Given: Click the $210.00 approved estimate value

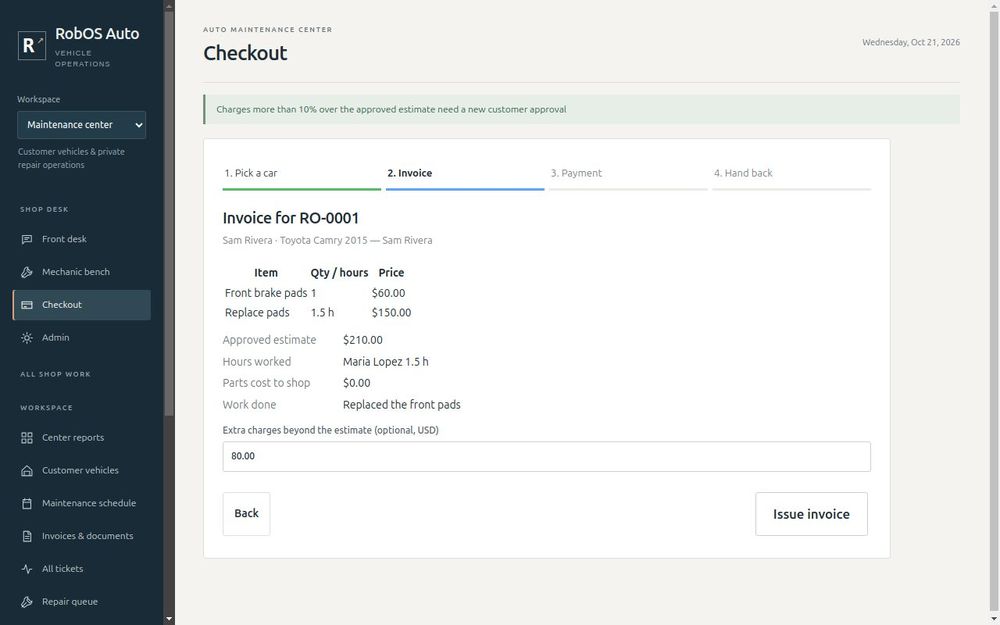Looking at the screenshot, I should [x=363, y=341].
